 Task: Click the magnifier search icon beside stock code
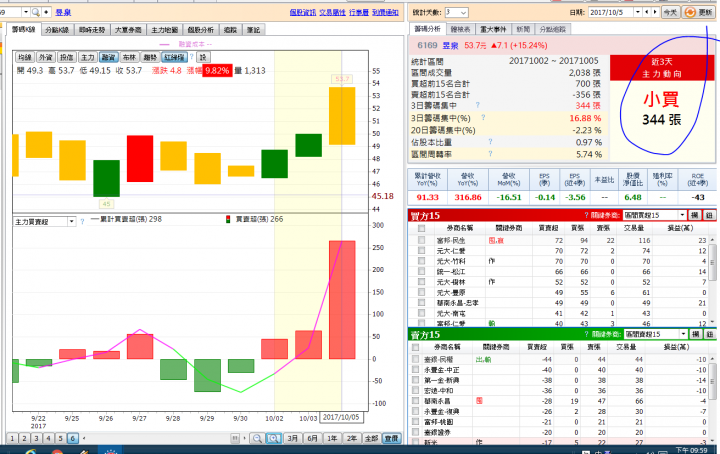tap(35, 12)
